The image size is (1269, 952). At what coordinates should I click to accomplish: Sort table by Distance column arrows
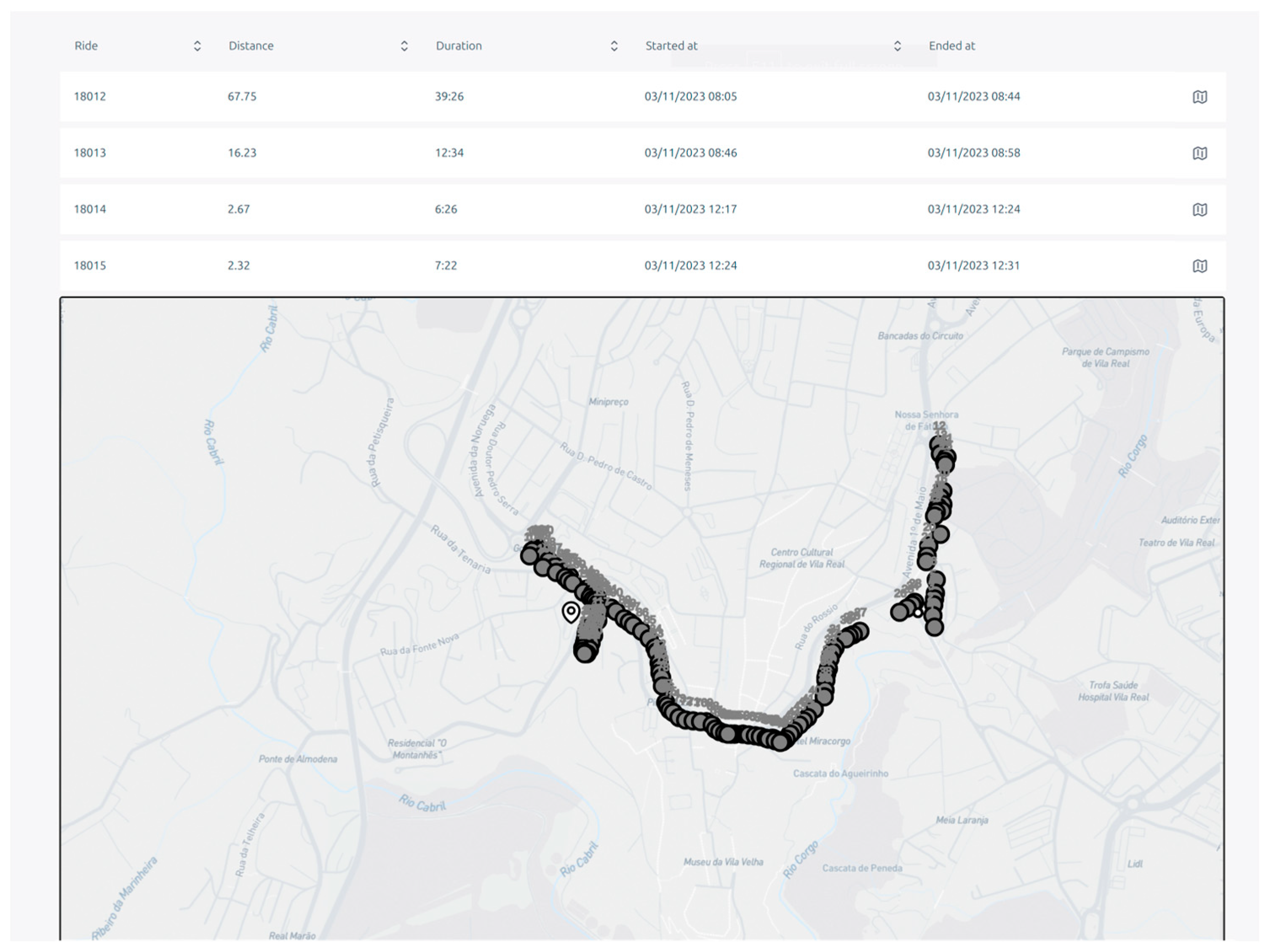404,46
